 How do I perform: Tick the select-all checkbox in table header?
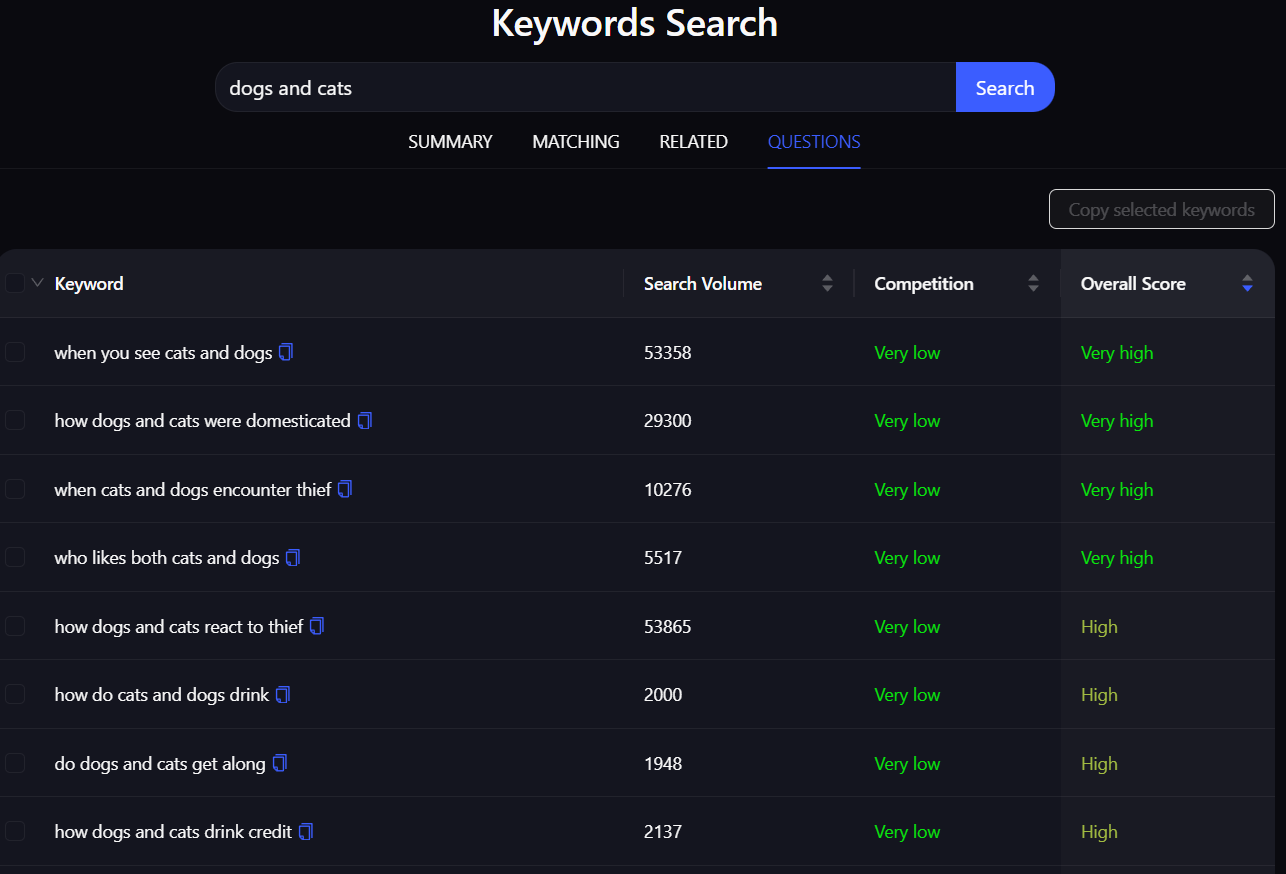point(14,283)
